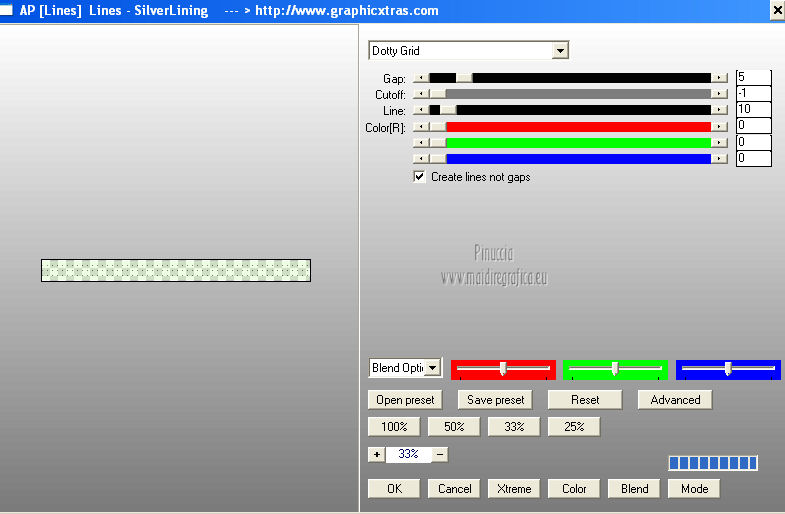Image resolution: width=785 pixels, height=514 pixels.
Task: Toggle Create lines not gaps checkbox
Action: [x=419, y=177]
